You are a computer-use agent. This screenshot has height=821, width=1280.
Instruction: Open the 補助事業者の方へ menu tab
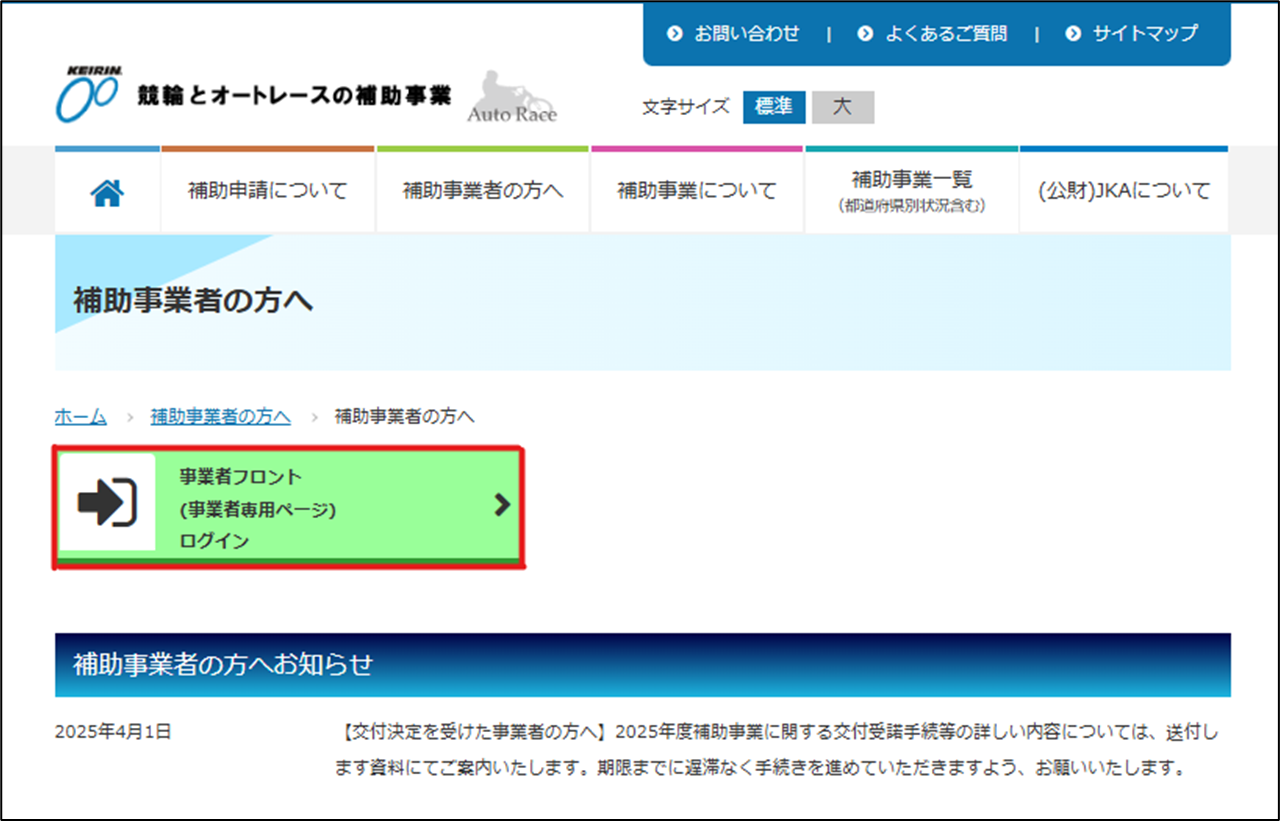[x=483, y=190]
